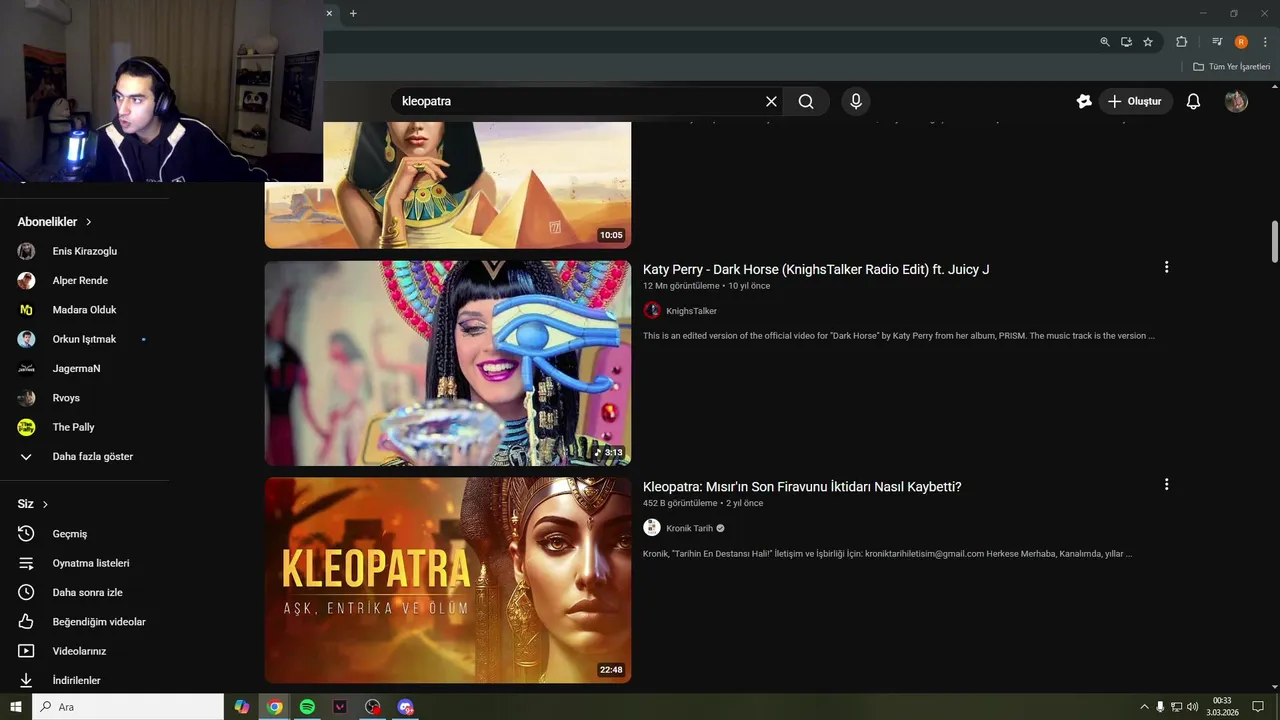The width and height of the screenshot is (1280, 720).
Task: Click the page vertical scrollbar thumb
Action: coord(1275,240)
